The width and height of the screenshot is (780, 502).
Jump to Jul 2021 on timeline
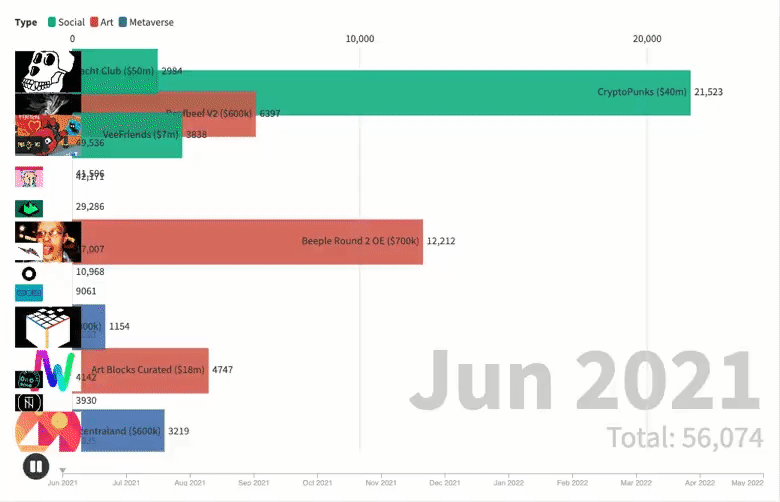click(126, 483)
